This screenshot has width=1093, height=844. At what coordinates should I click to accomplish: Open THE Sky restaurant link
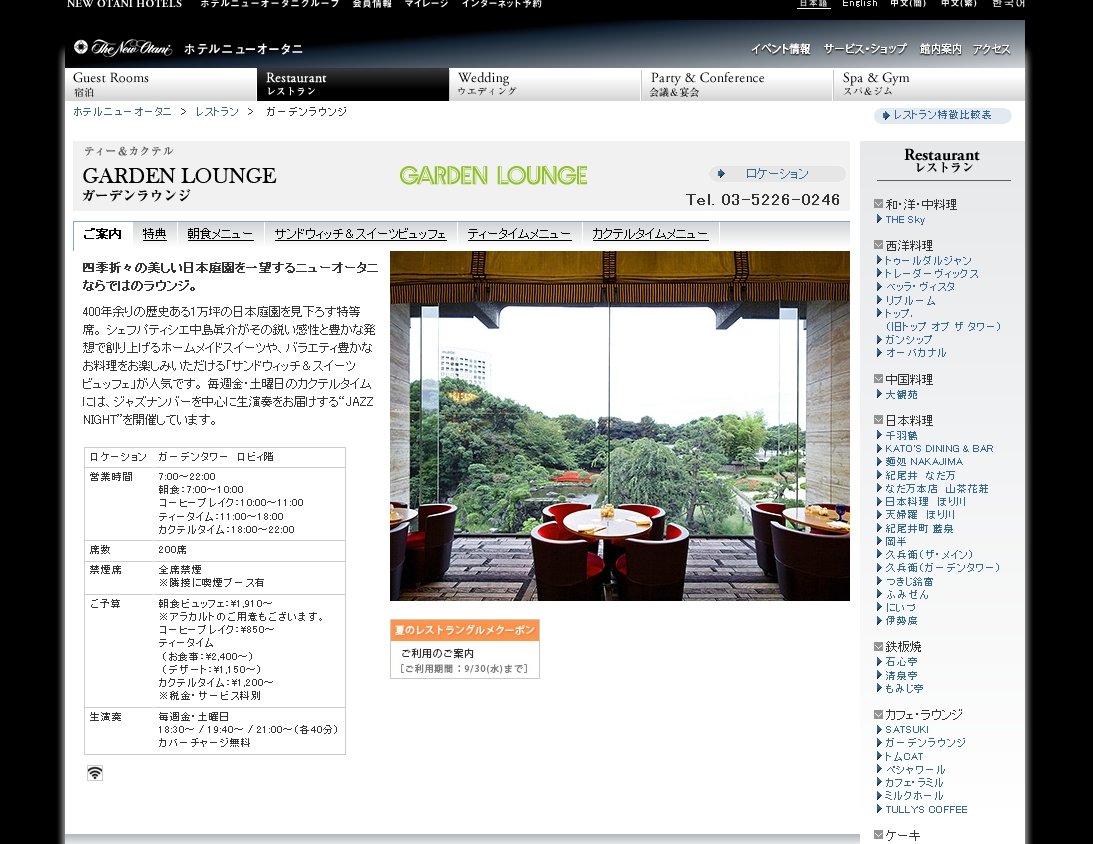coord(905,220)
